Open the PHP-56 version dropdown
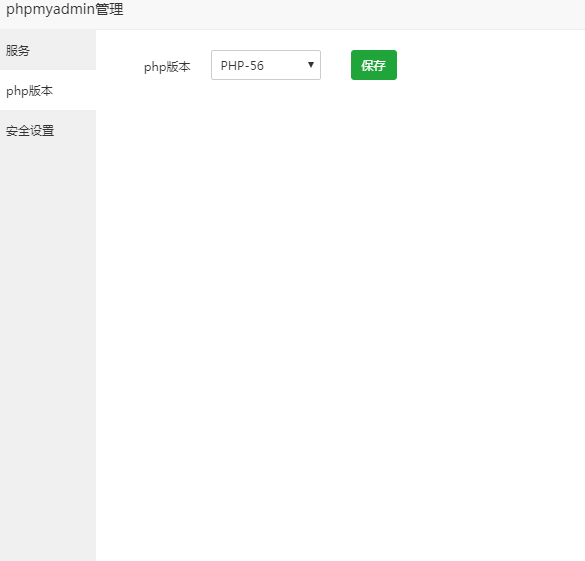Screen dimensions: 585x561 [x=266, y=65]
